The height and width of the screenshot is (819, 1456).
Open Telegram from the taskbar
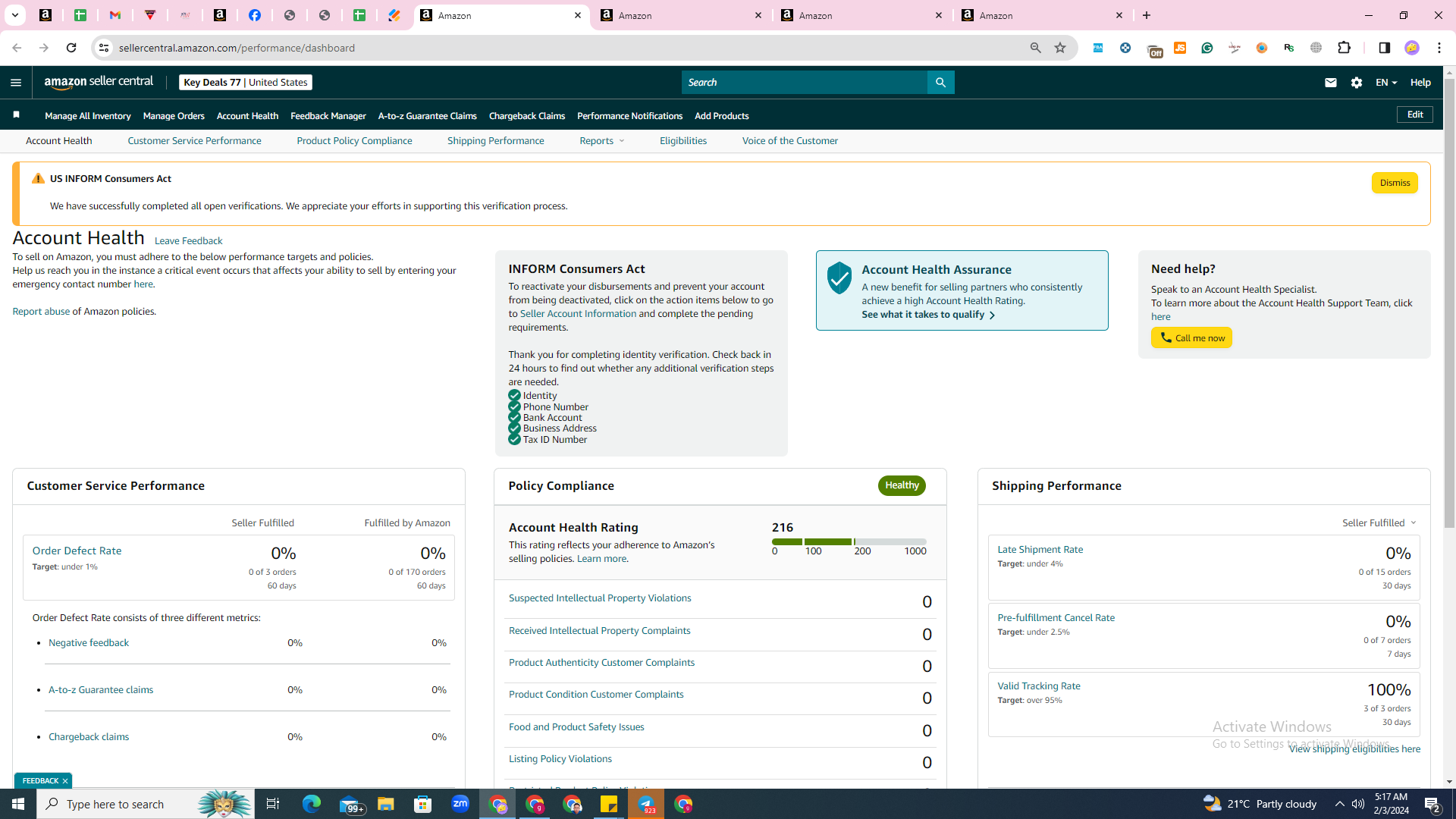(646, 804)
